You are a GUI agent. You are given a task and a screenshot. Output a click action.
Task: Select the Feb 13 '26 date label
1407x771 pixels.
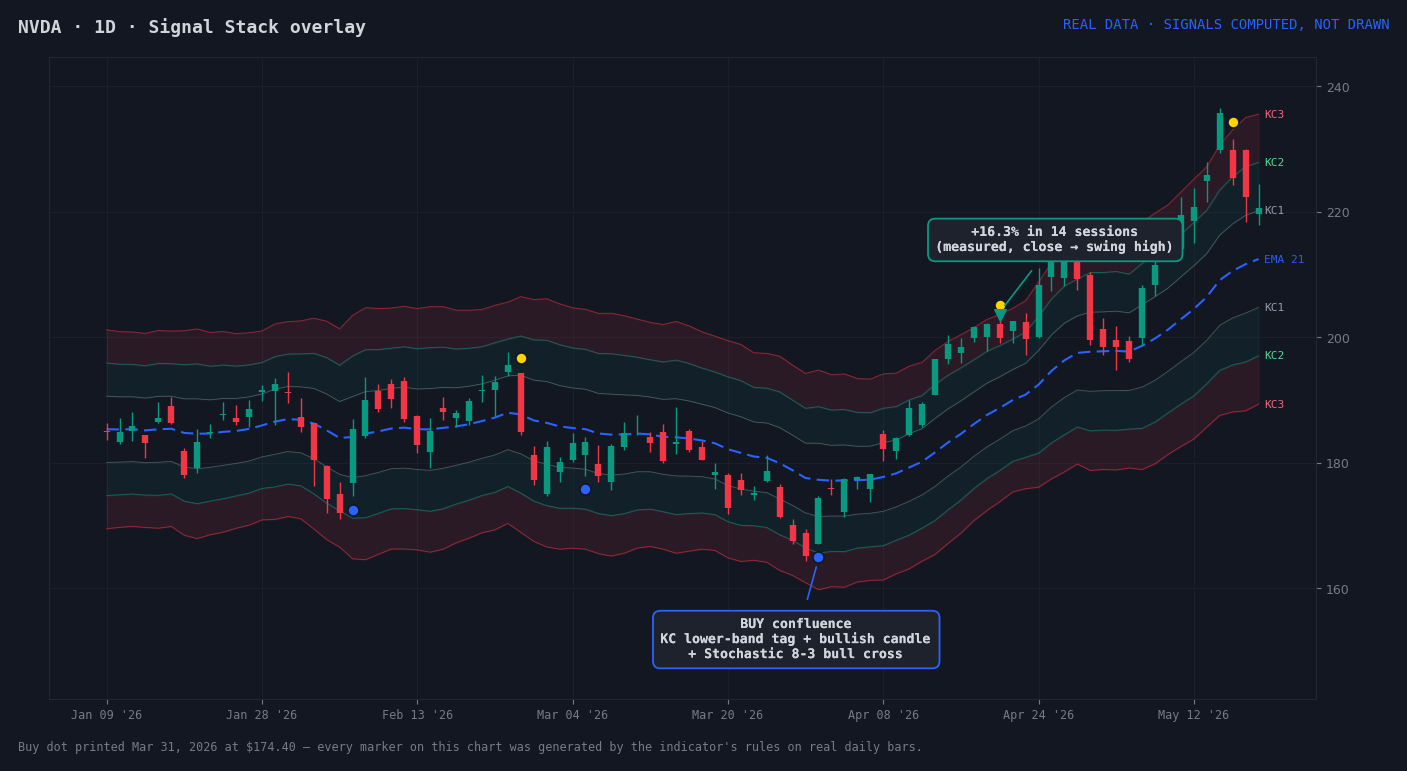tap(417, 715)
